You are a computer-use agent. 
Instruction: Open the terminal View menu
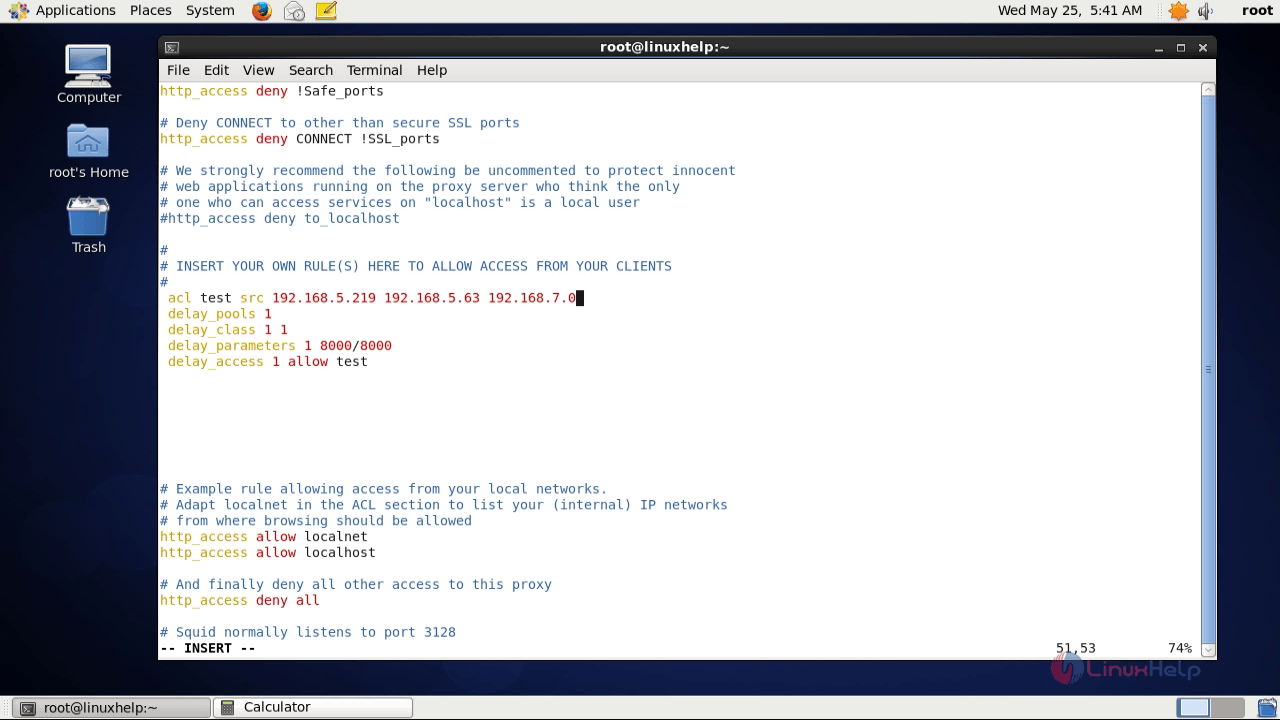[258, 70]
